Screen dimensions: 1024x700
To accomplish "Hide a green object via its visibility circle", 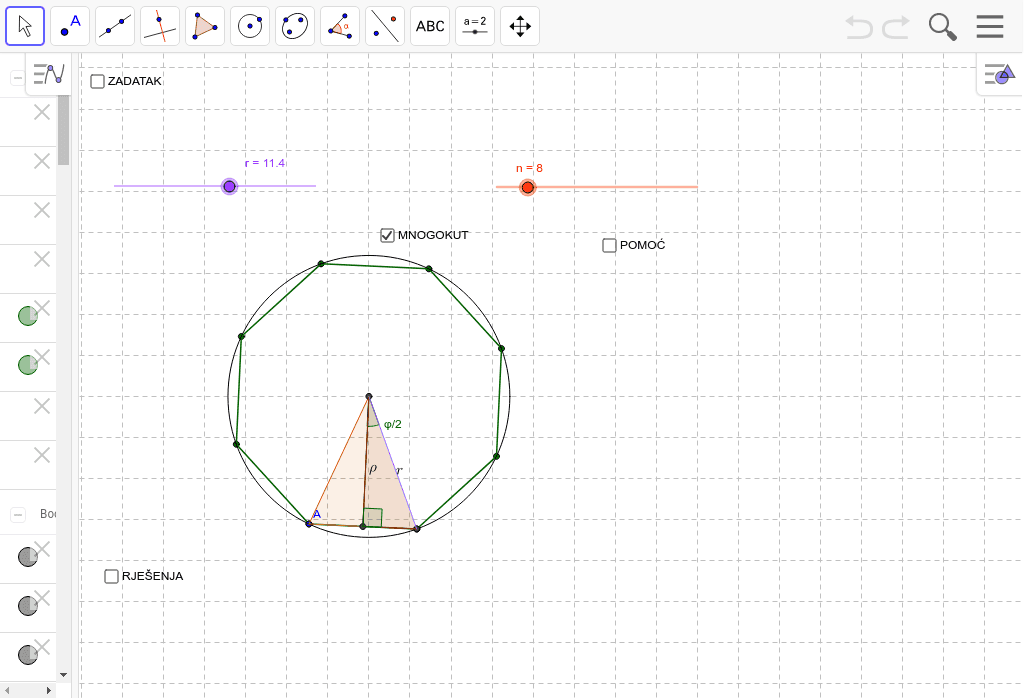I will pos(26,316).
